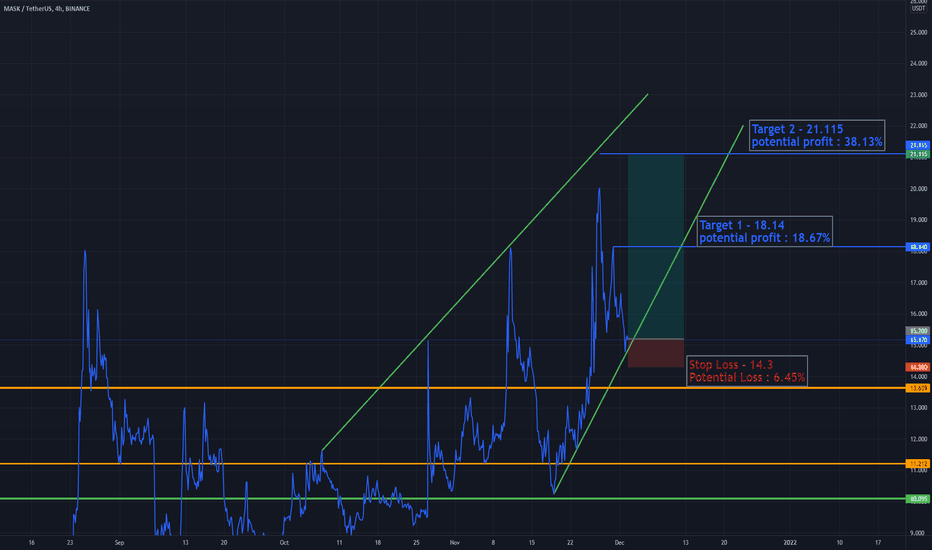Screen dimensions: 932x550
Task: Click the orange 11.212 price tag
Action: (918, 464)
